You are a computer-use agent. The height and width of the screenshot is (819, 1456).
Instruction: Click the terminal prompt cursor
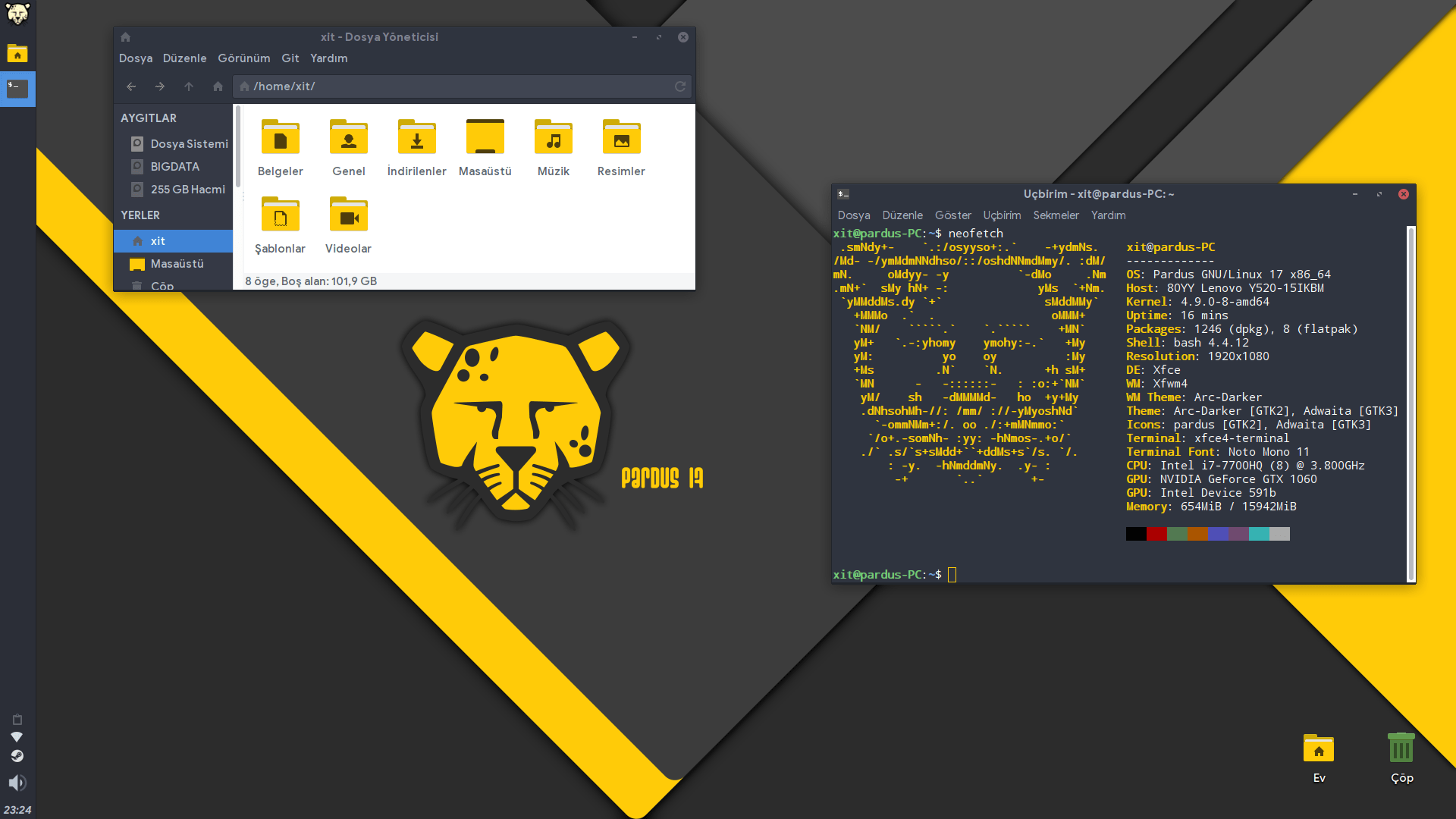click(952, 575)
